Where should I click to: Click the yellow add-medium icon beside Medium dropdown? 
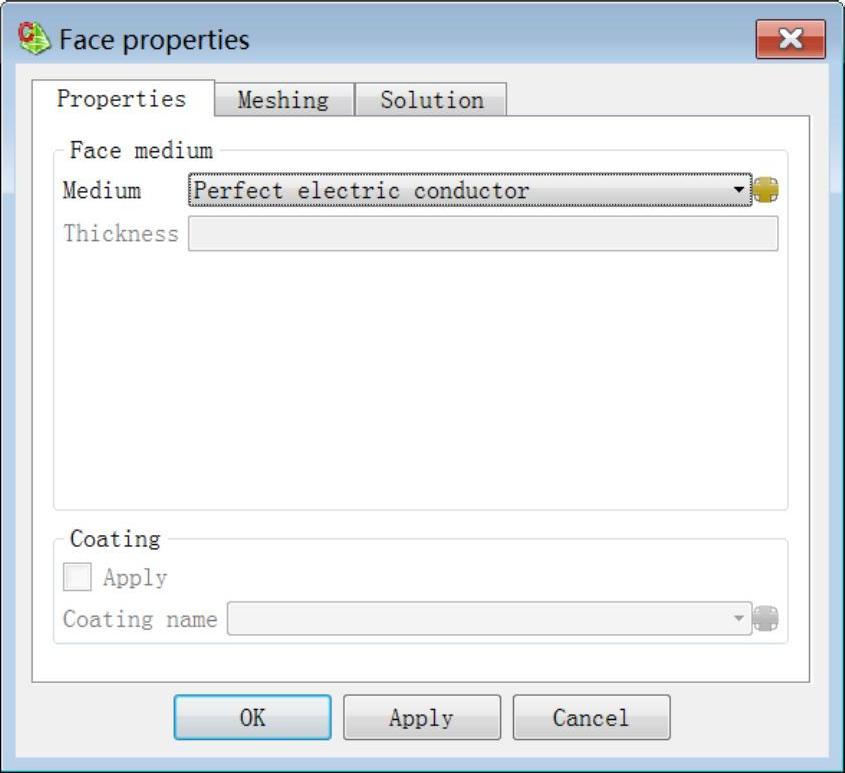coord(765,190)
